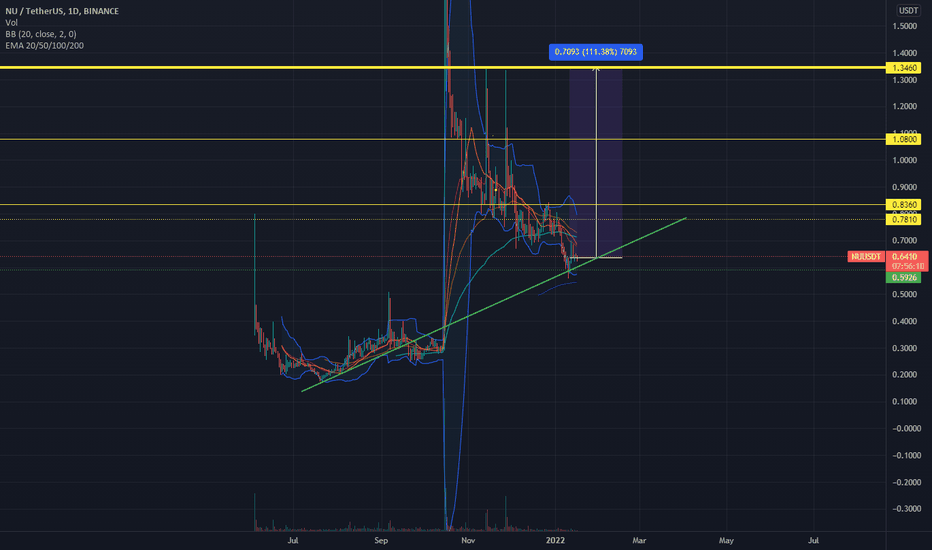Click the 0.6410 current price label
Image resolution: width=932 pixels, height=550 pixels.
click(906, 257)
